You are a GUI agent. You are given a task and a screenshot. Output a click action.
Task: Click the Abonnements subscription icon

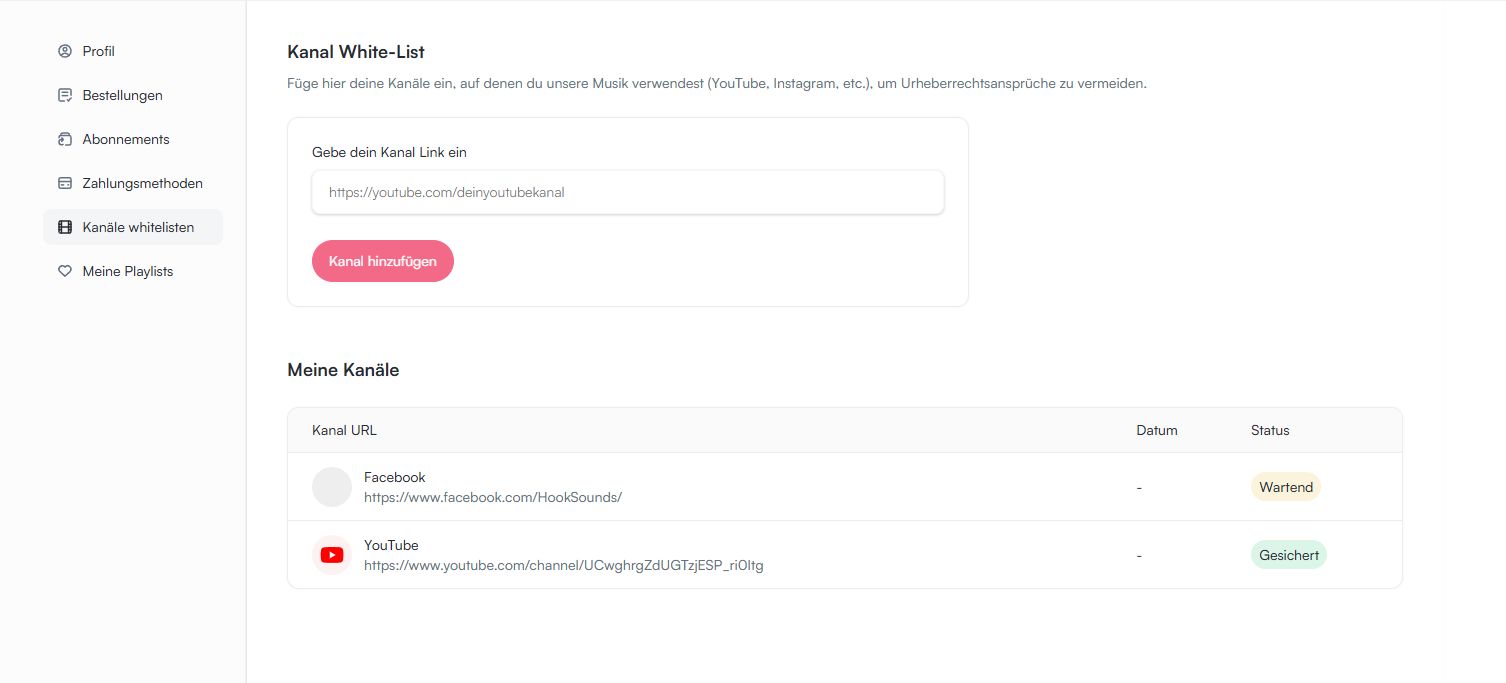point(65,139)
